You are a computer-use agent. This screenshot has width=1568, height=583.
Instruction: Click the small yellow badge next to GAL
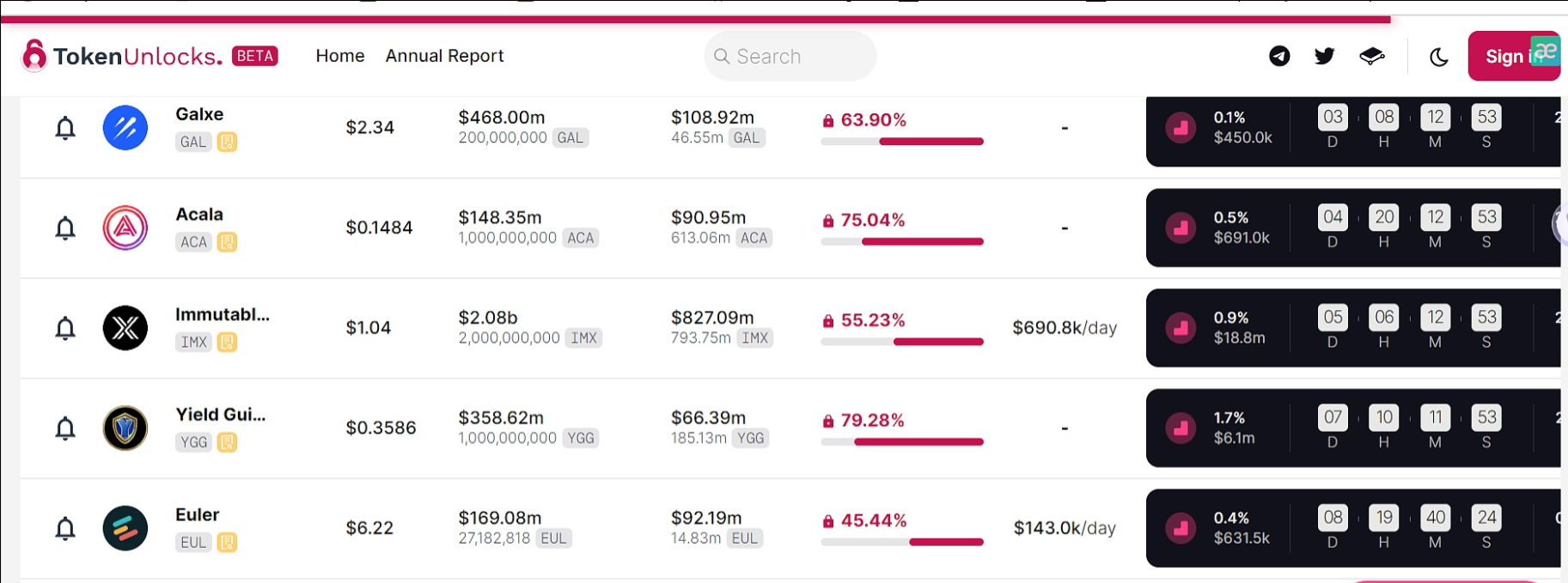click(x=227, y=142)
